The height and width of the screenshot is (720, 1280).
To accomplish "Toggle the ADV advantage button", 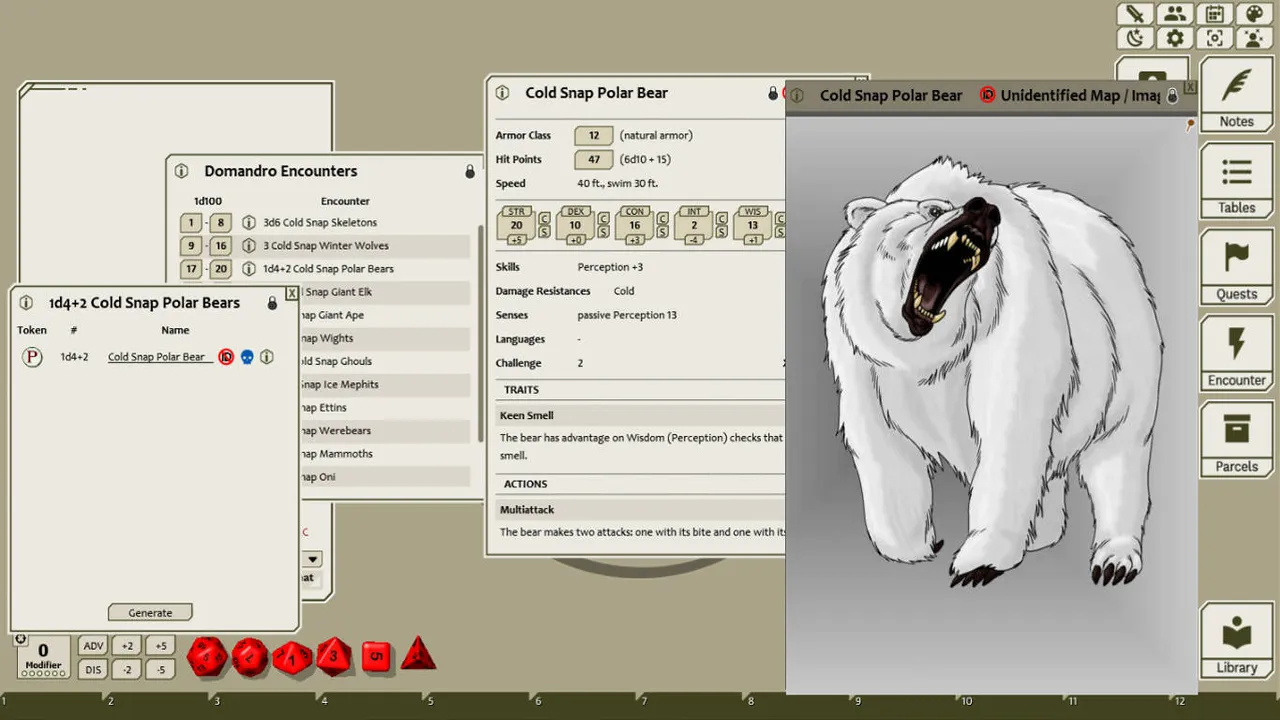I will [x=93, y=646].
